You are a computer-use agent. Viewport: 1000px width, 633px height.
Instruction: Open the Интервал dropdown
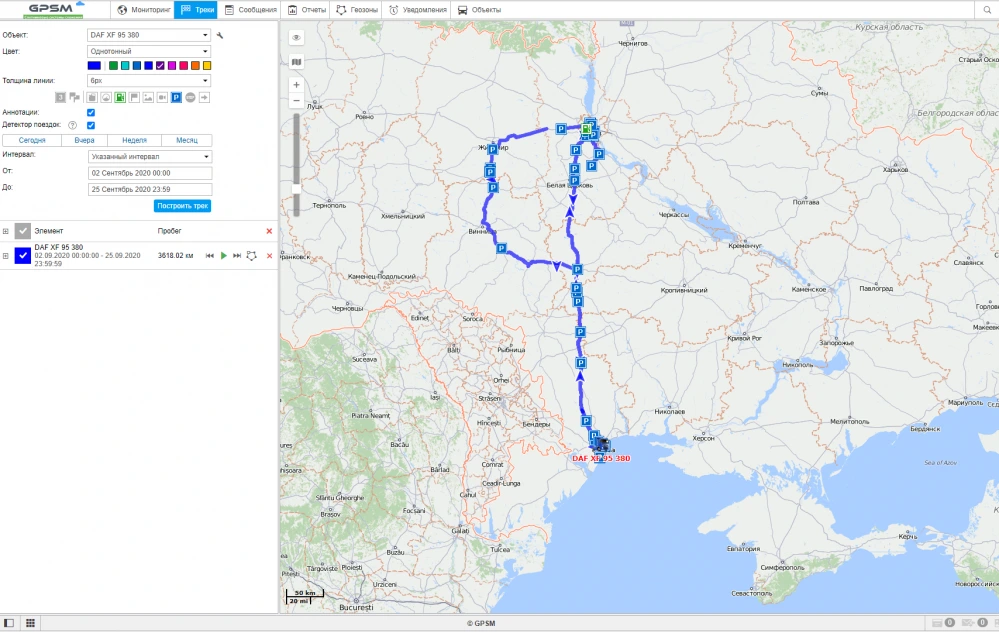tap(149, 156)
